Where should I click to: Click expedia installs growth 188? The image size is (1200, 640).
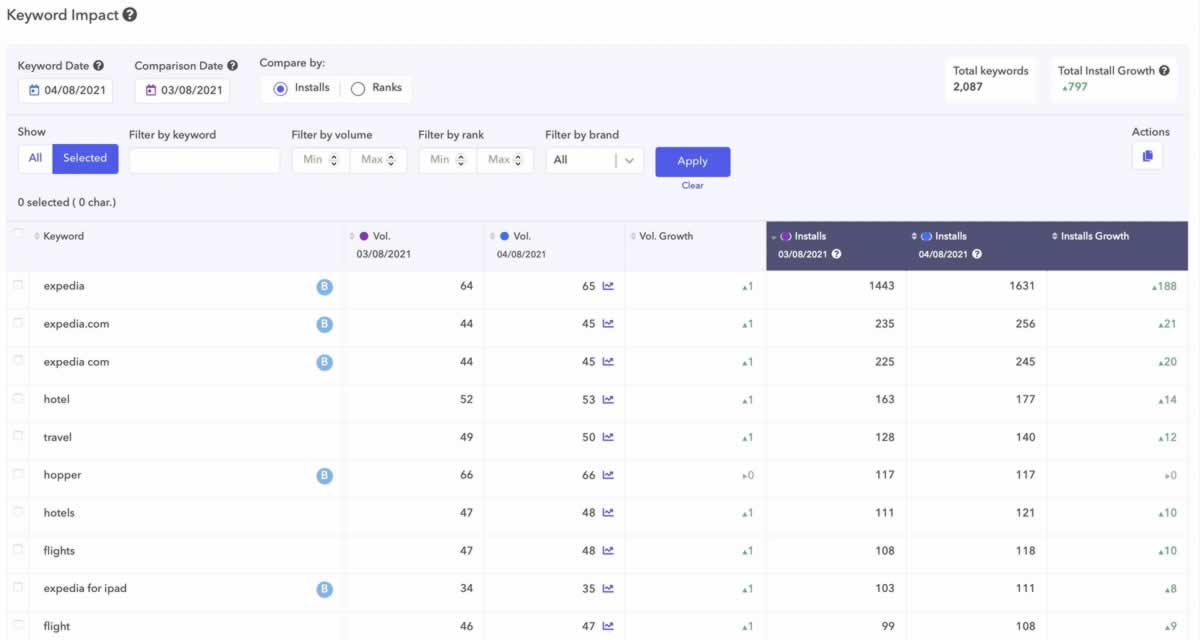1165,286
